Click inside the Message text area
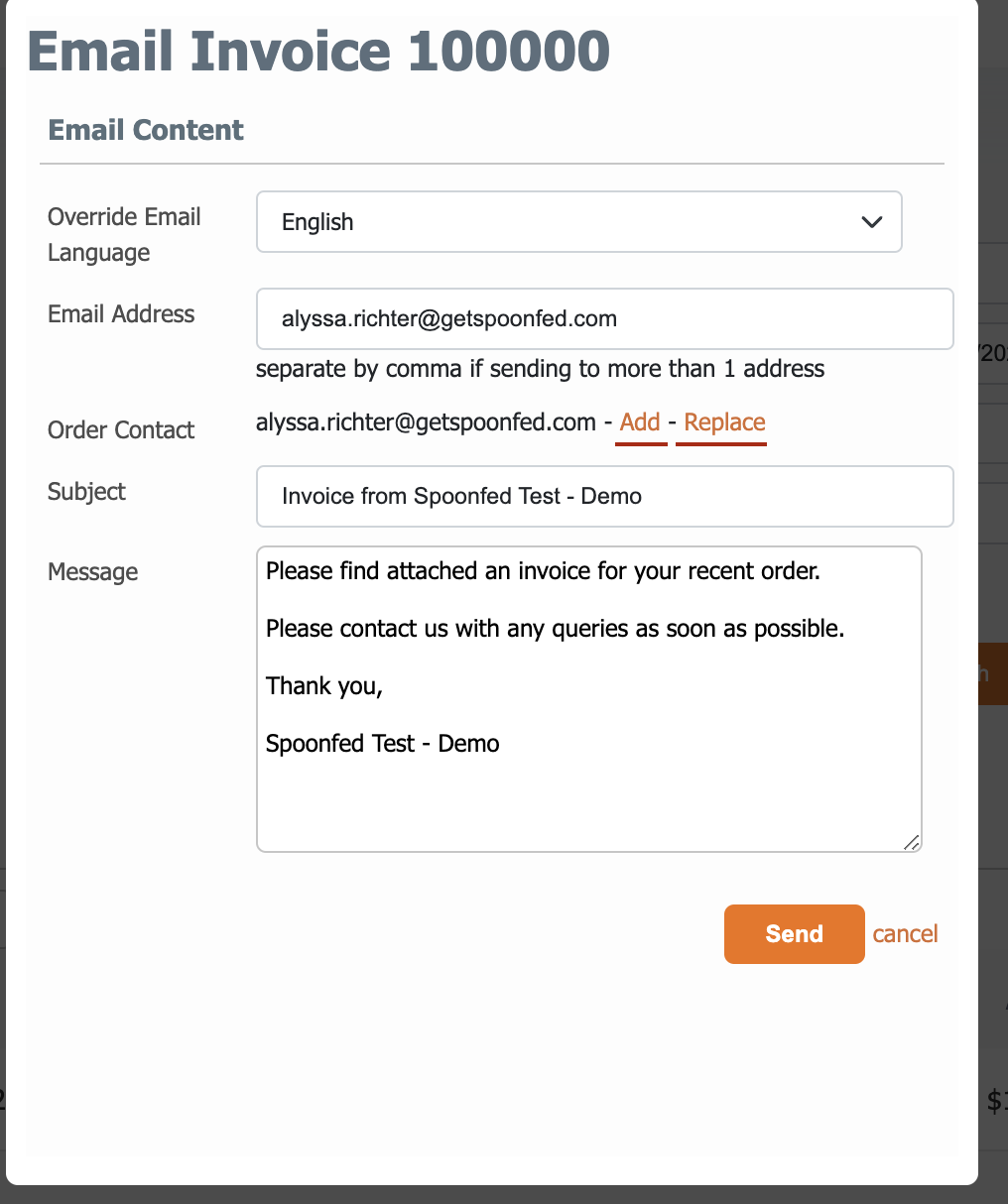 (x=588, y=699)
